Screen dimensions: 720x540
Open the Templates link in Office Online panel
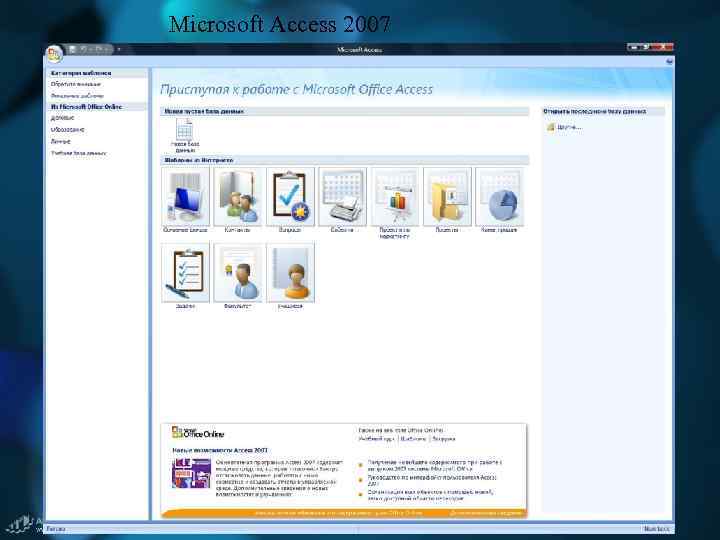413,439
